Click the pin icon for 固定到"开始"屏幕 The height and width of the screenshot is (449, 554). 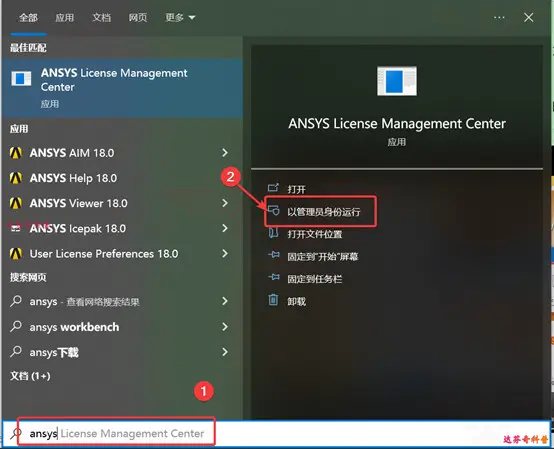pos(273,255)
